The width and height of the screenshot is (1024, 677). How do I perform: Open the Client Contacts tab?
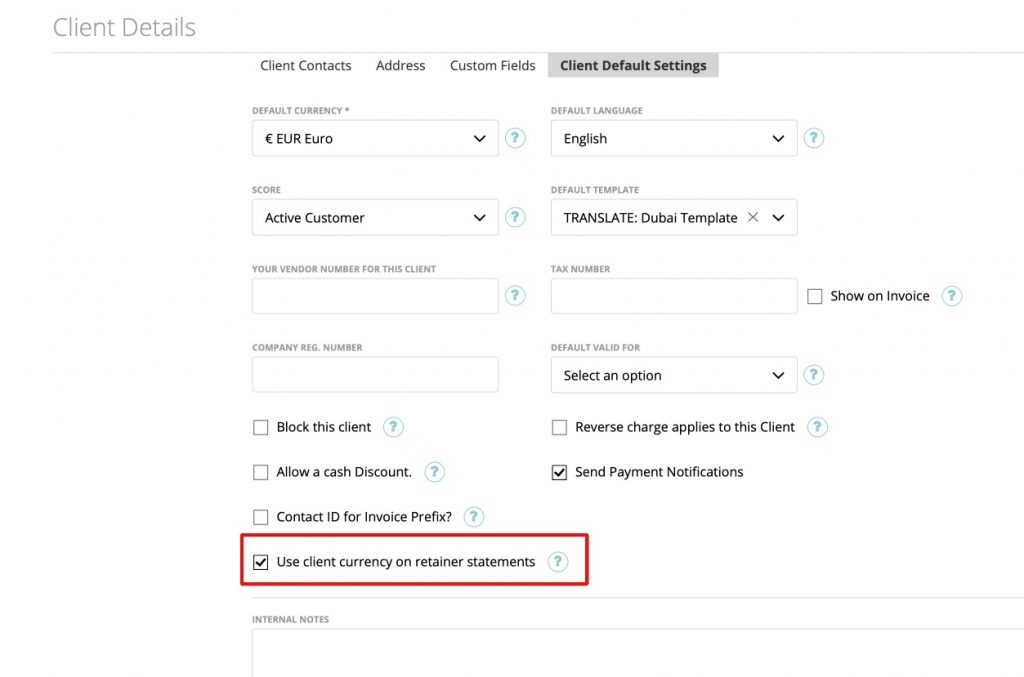point(305,65)
